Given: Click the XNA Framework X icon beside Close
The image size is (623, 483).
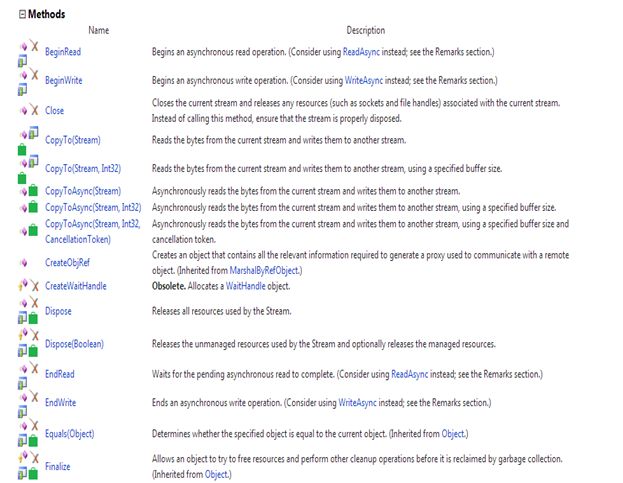Looking at the screenshot, I should click(35, 110).
